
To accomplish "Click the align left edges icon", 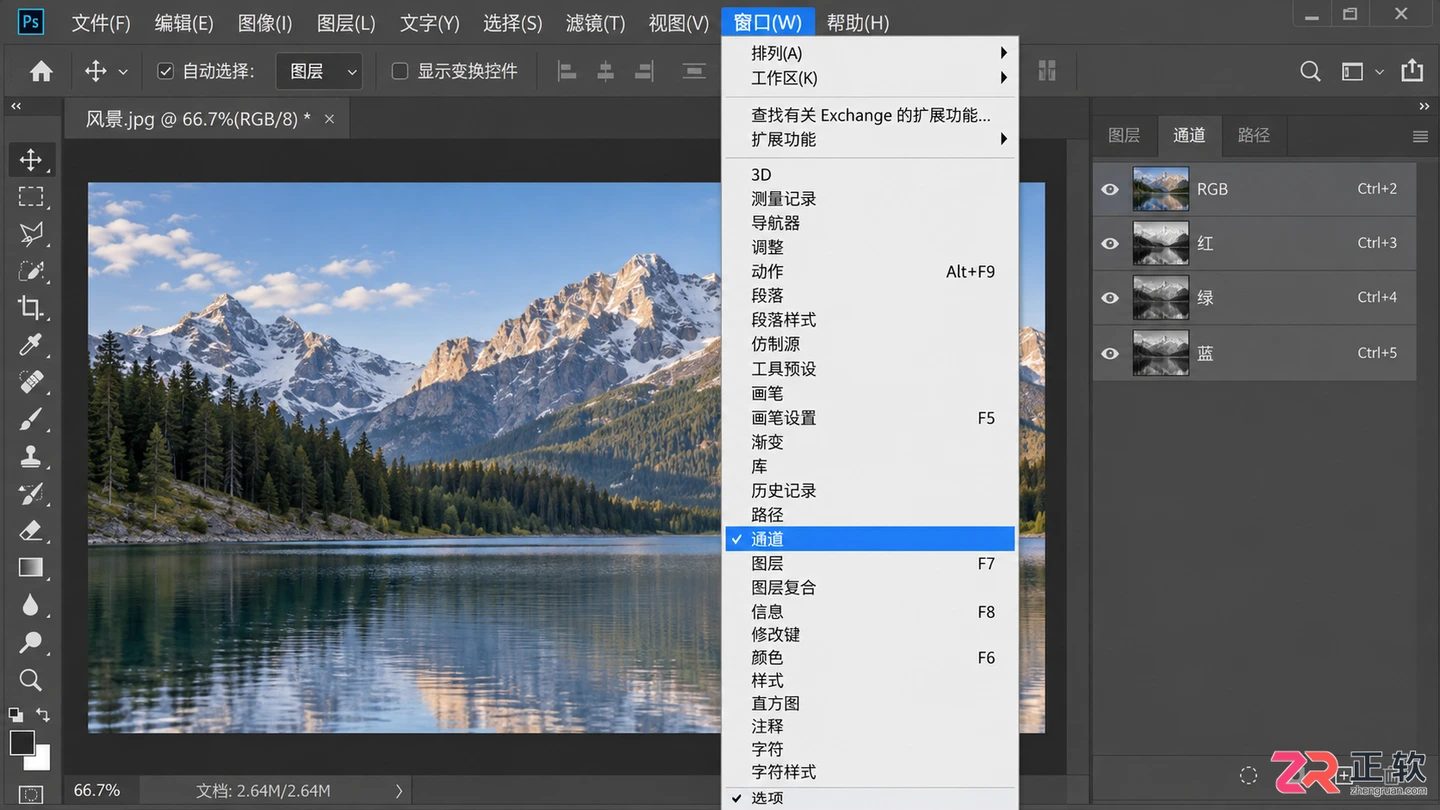I will pyautogui.click(x=567, y=71).
